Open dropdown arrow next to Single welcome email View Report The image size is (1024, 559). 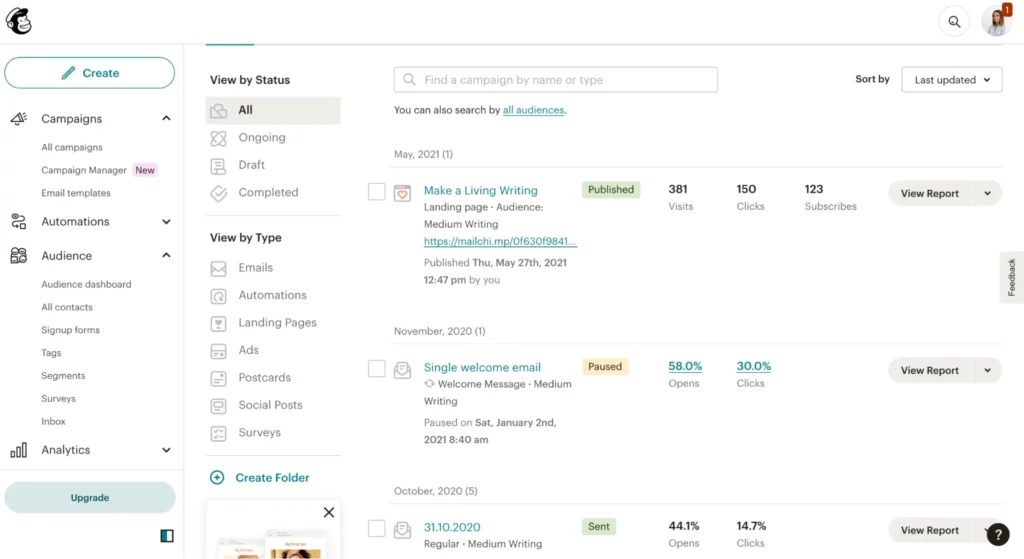pyautogui.click(x=987, y=370)
